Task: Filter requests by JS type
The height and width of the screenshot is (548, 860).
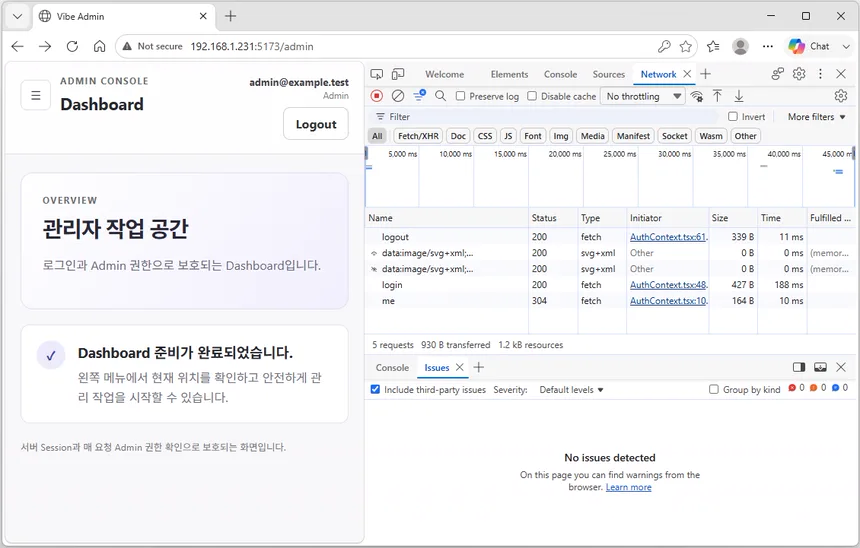Action: point(508,136)
